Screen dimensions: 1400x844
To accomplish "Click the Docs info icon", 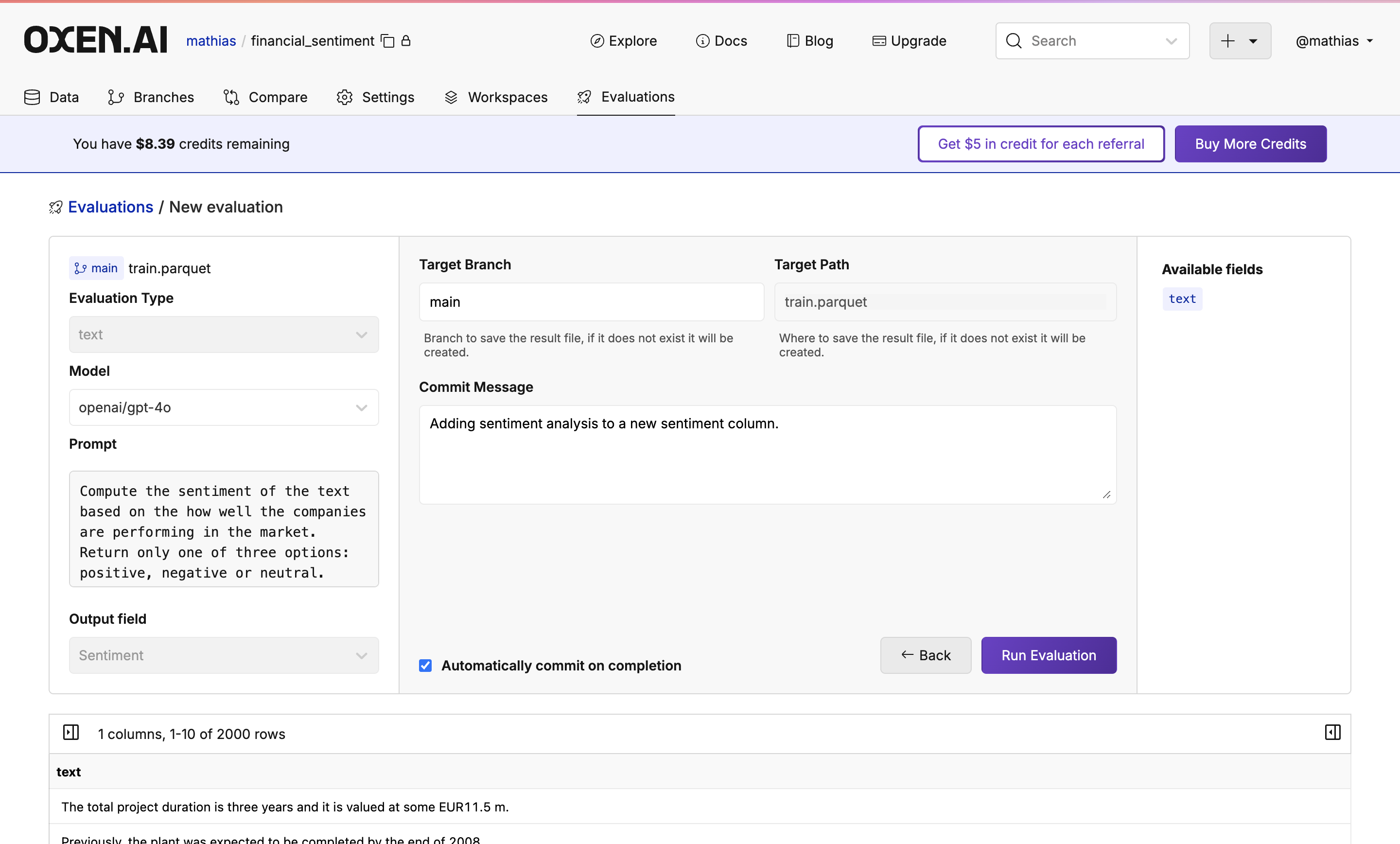I will click(x=703, y=40).
